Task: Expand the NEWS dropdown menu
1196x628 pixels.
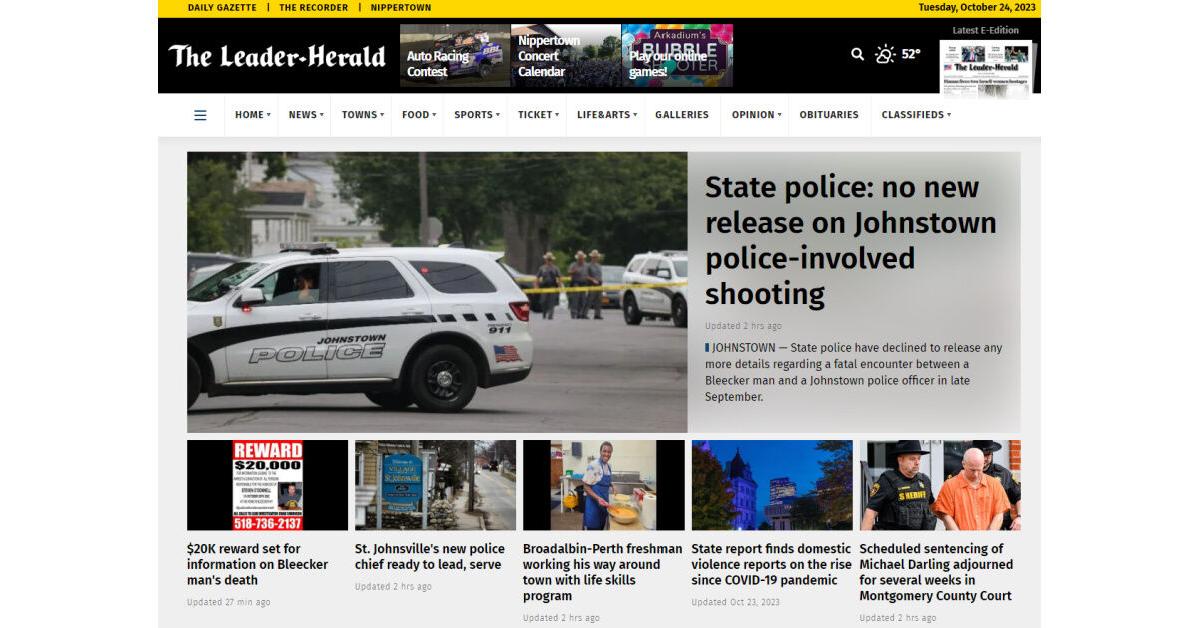Action: (x=303, y=114)
